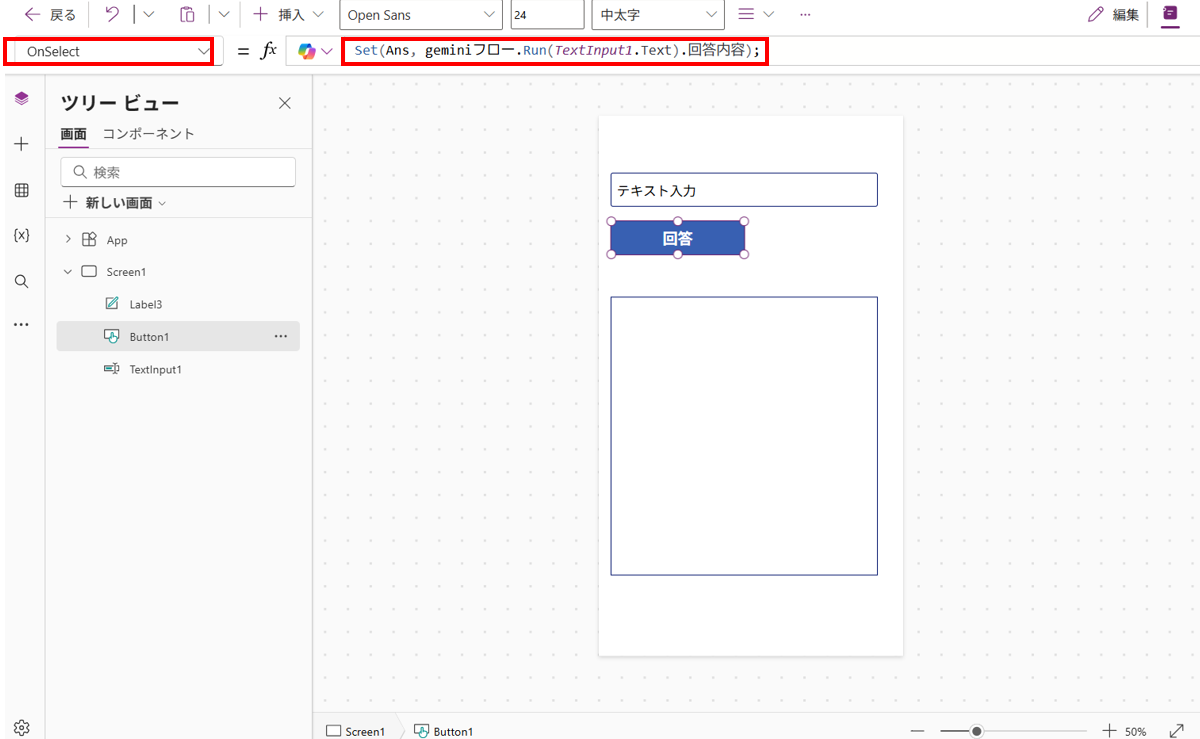Select Screen1 in the tree view
The image size is (1200, 739).
pyautogui.click(x=126, y=272)
